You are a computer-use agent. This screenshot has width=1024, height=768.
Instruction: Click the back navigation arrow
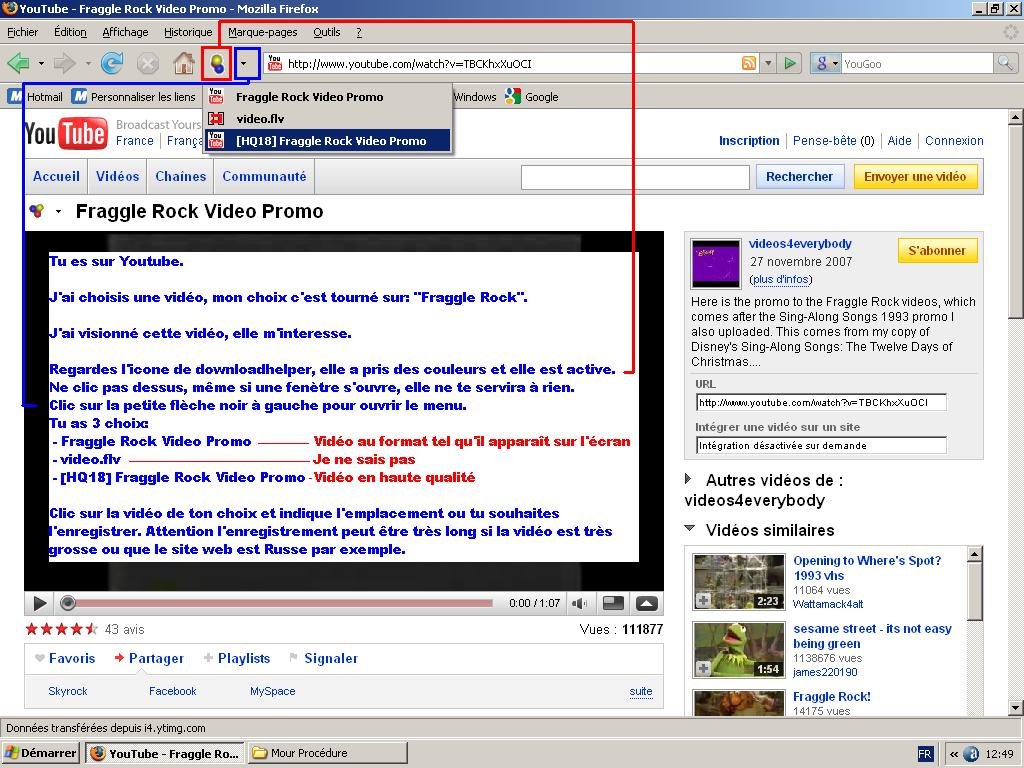[18, 64]
